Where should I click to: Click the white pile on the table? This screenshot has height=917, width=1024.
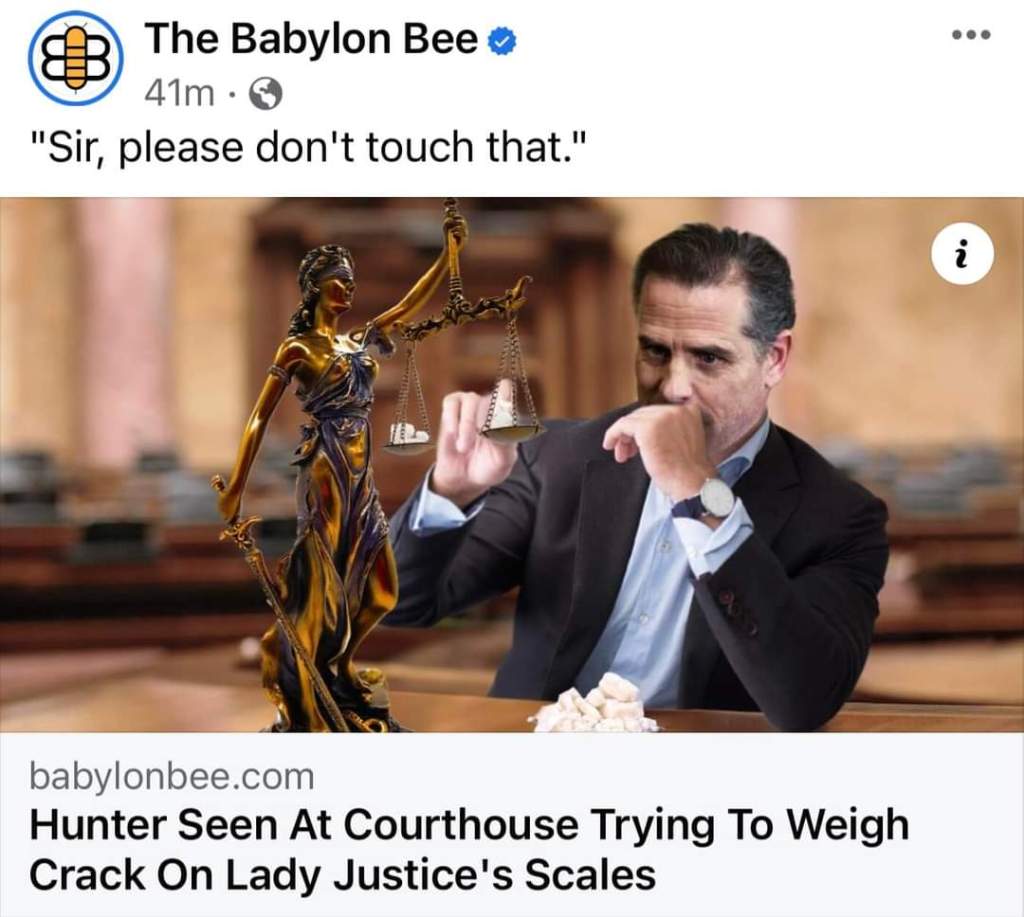tap(594, 704)
